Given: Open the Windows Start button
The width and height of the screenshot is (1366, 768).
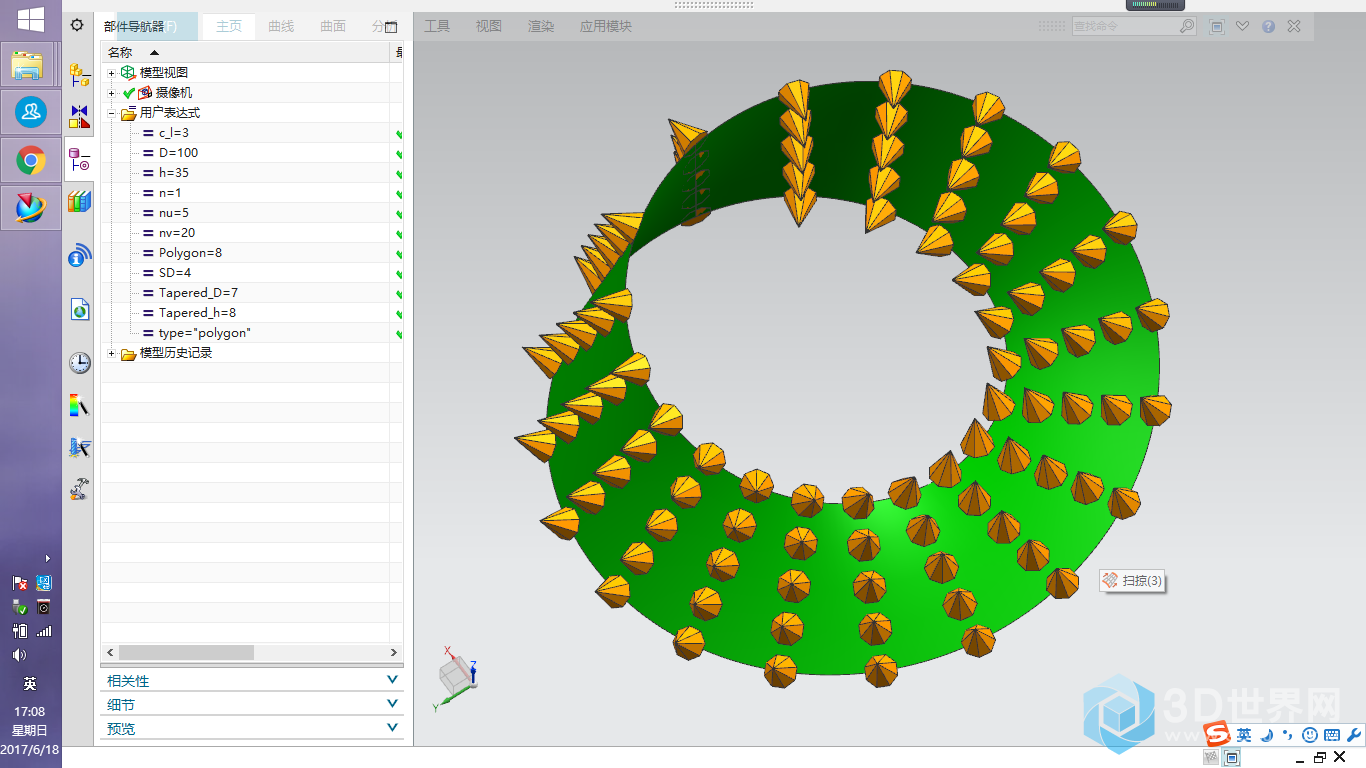Looking at the screenshot, I should 30,19.
